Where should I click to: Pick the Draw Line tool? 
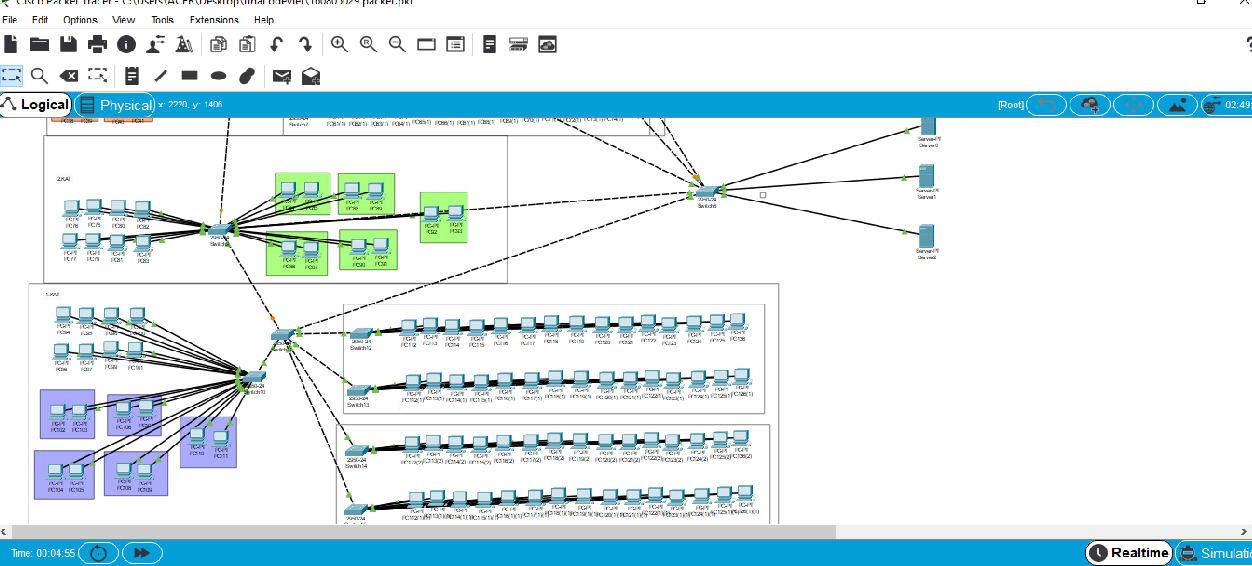[160, 75]
